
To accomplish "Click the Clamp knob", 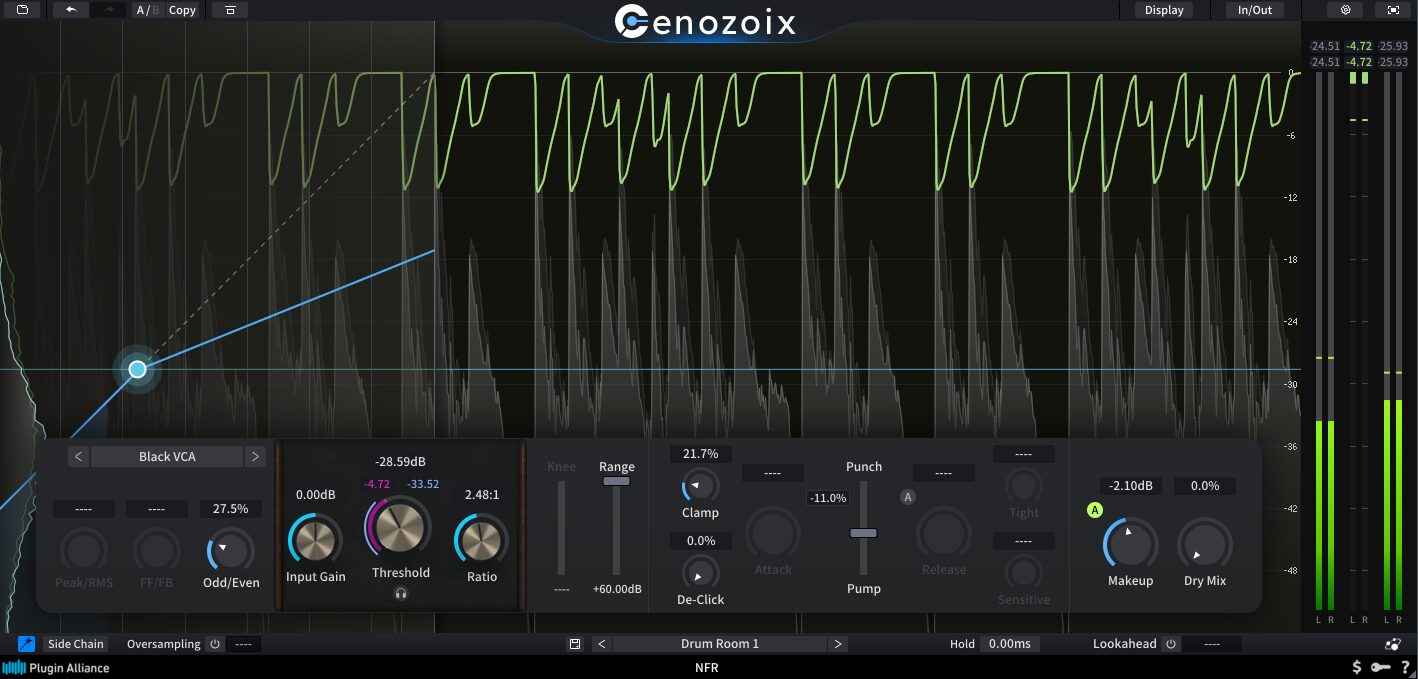I will click(x=700, y=486).
